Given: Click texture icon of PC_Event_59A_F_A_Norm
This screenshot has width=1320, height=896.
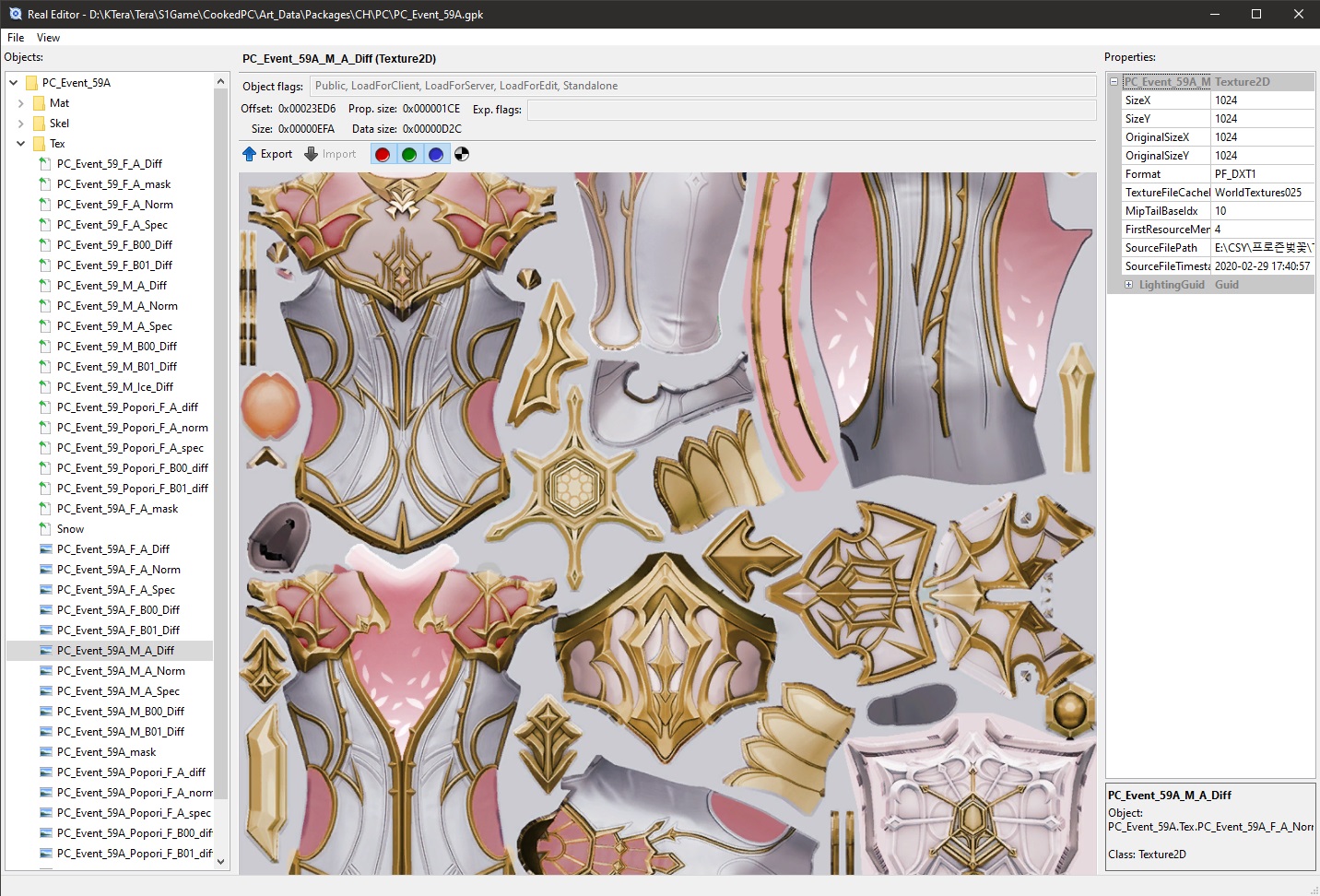Looking at the screenshot, I should coord(46,570).
